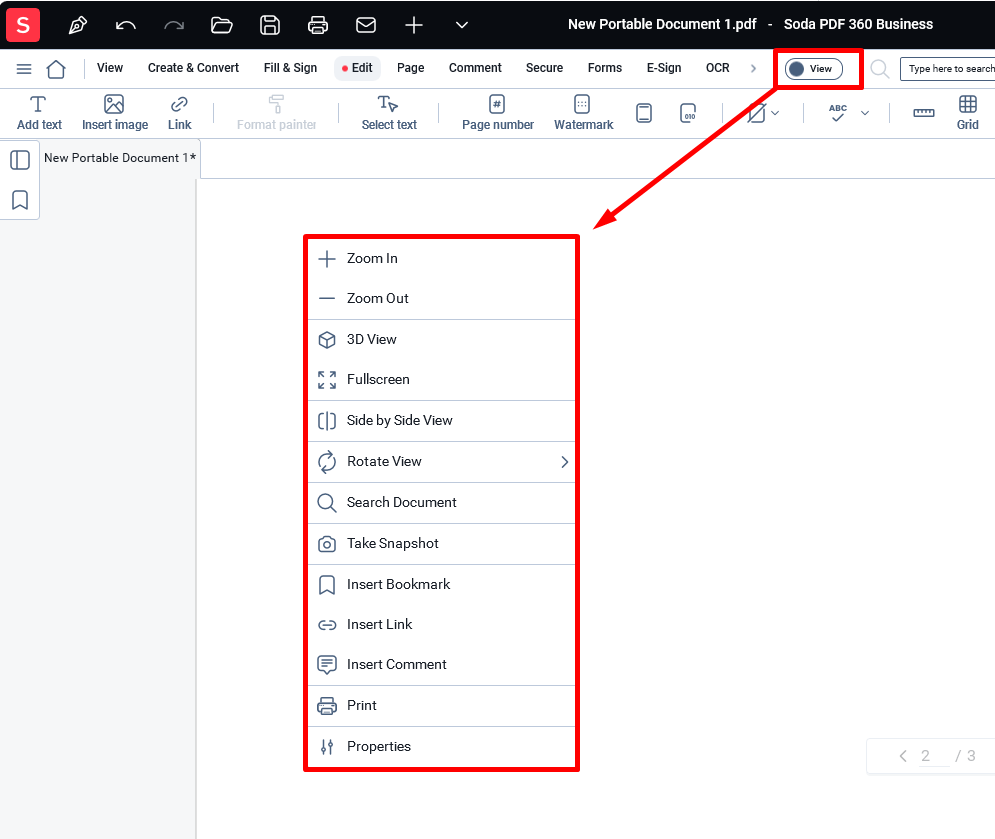Insert a Watermark
The height and width of the screenshot is (839, 995).
click(x=583, y=113)
